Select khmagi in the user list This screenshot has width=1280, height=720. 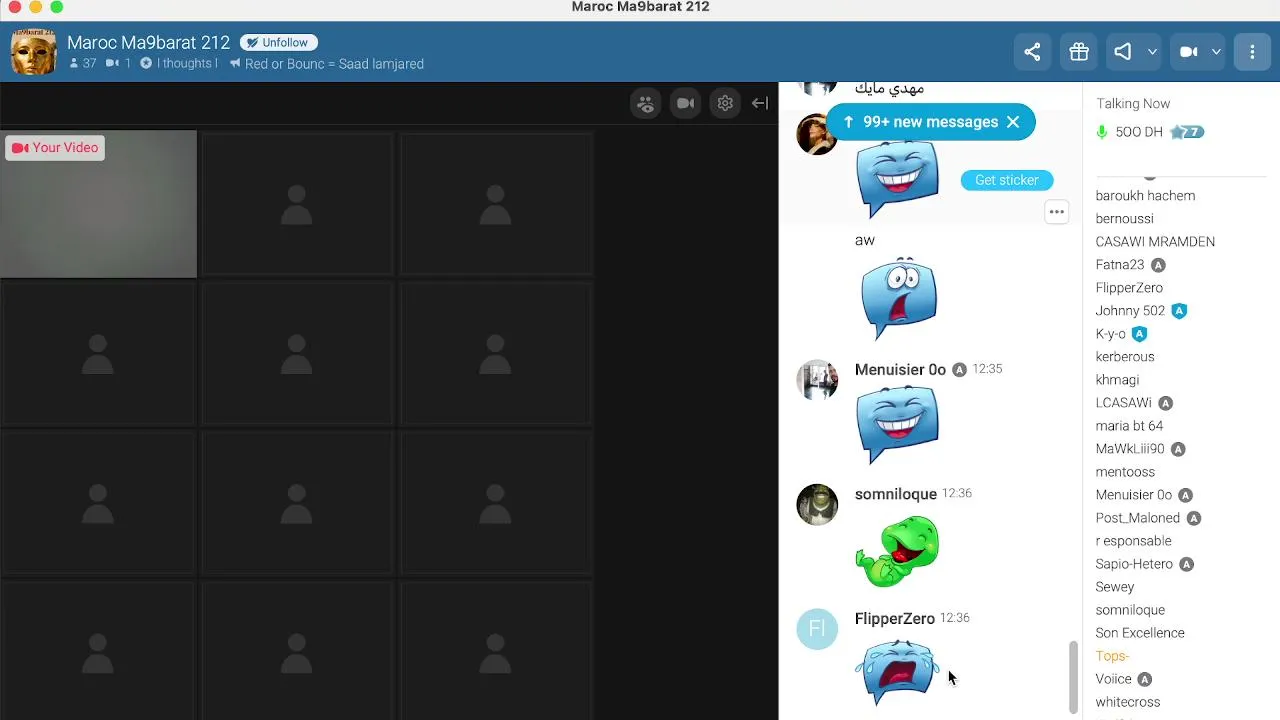point(1117,380)
